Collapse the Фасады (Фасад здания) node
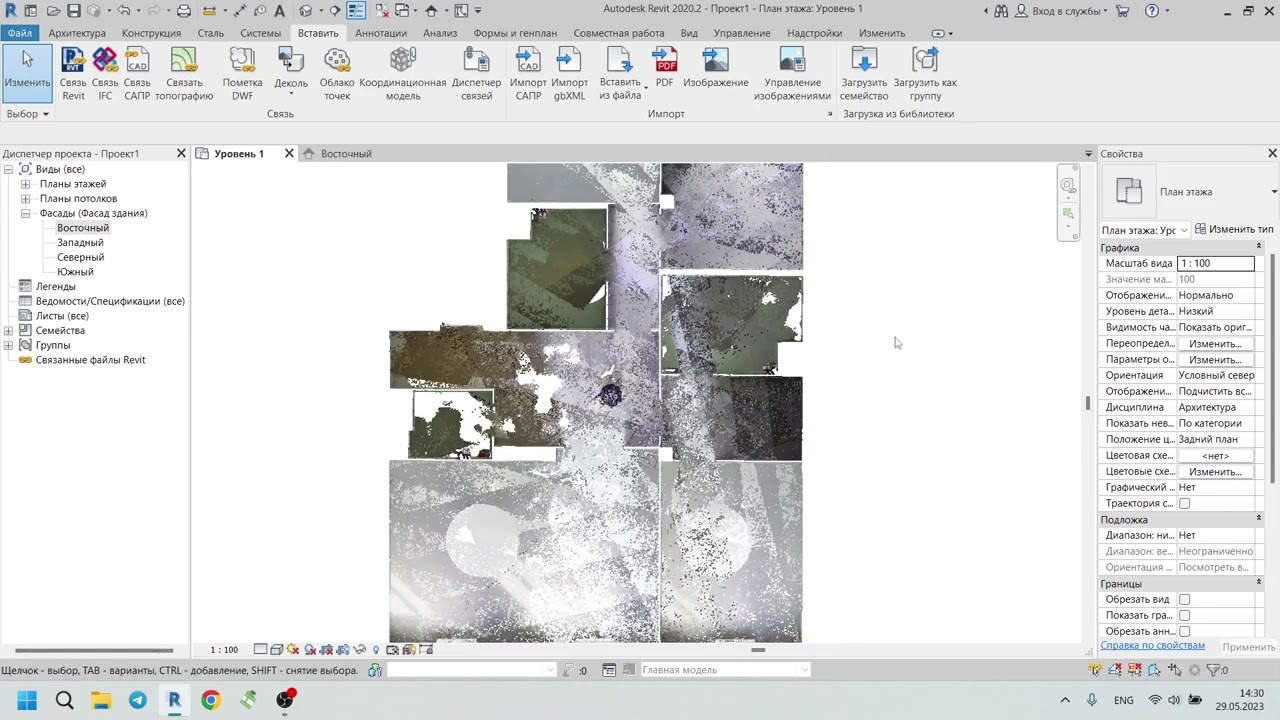The image size is (1280, 720). [x=26, y=213]
